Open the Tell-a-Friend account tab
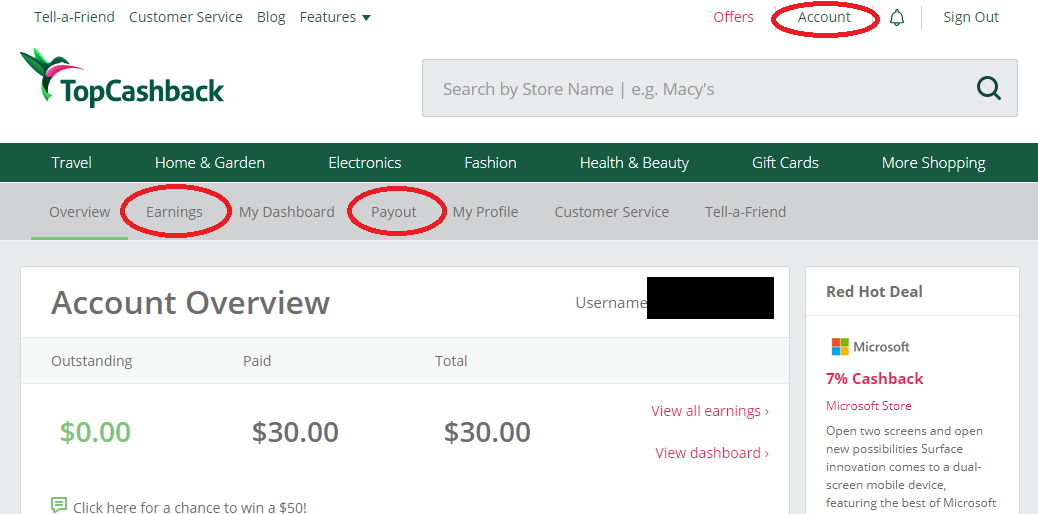The image size is (1038, 514). (745, 212)
